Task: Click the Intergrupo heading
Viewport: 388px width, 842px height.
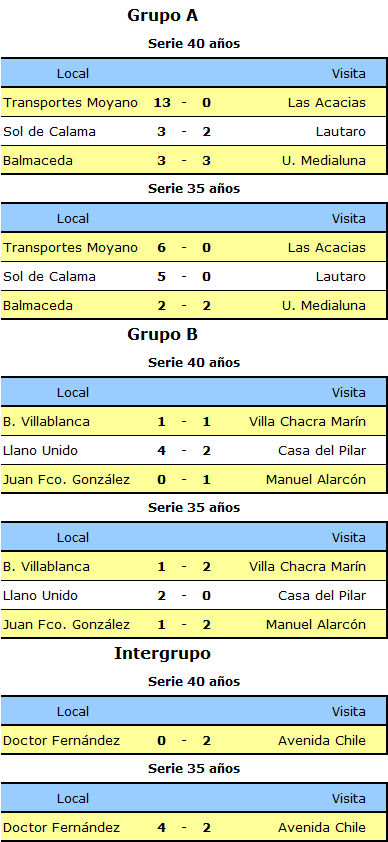Action: click(163, 654)
